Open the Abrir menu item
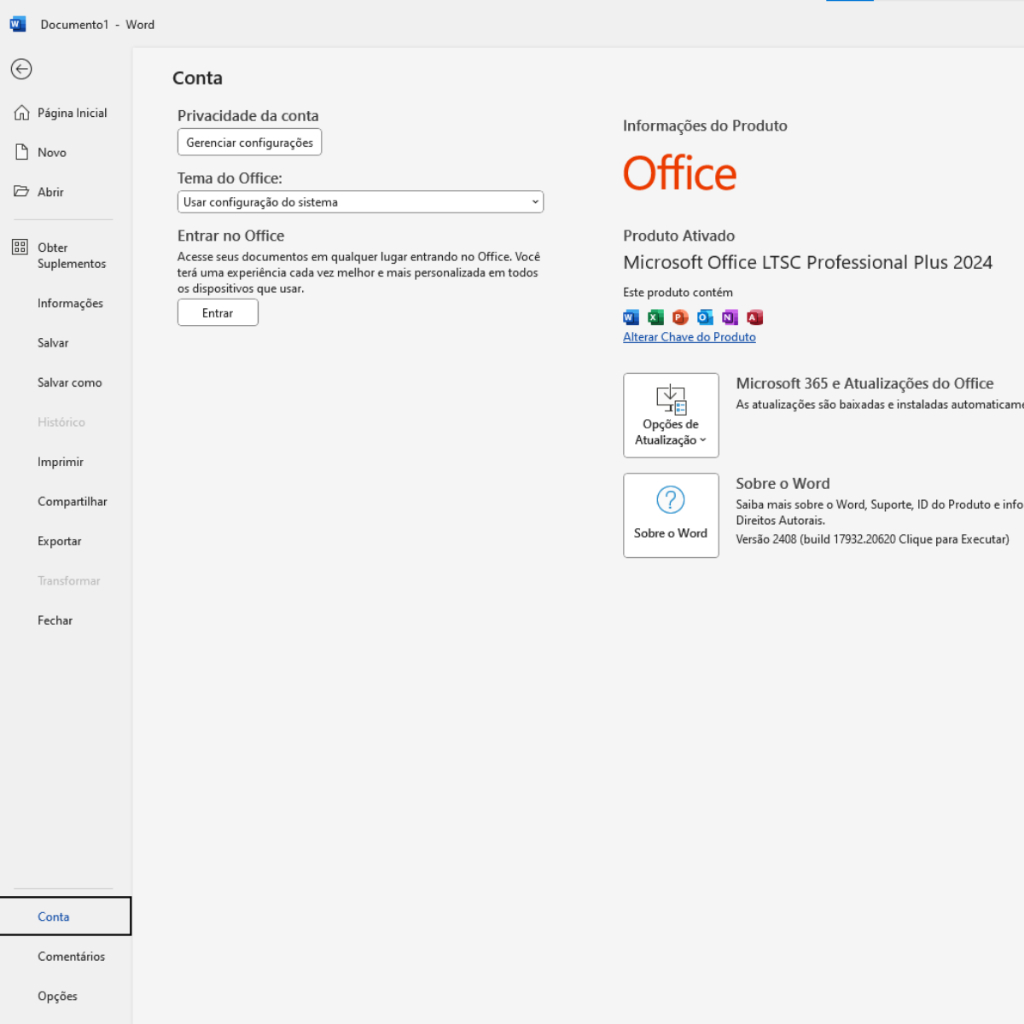Viewport: 1024px width, 1024px height. pyautogui.click(x=50, y=192)
